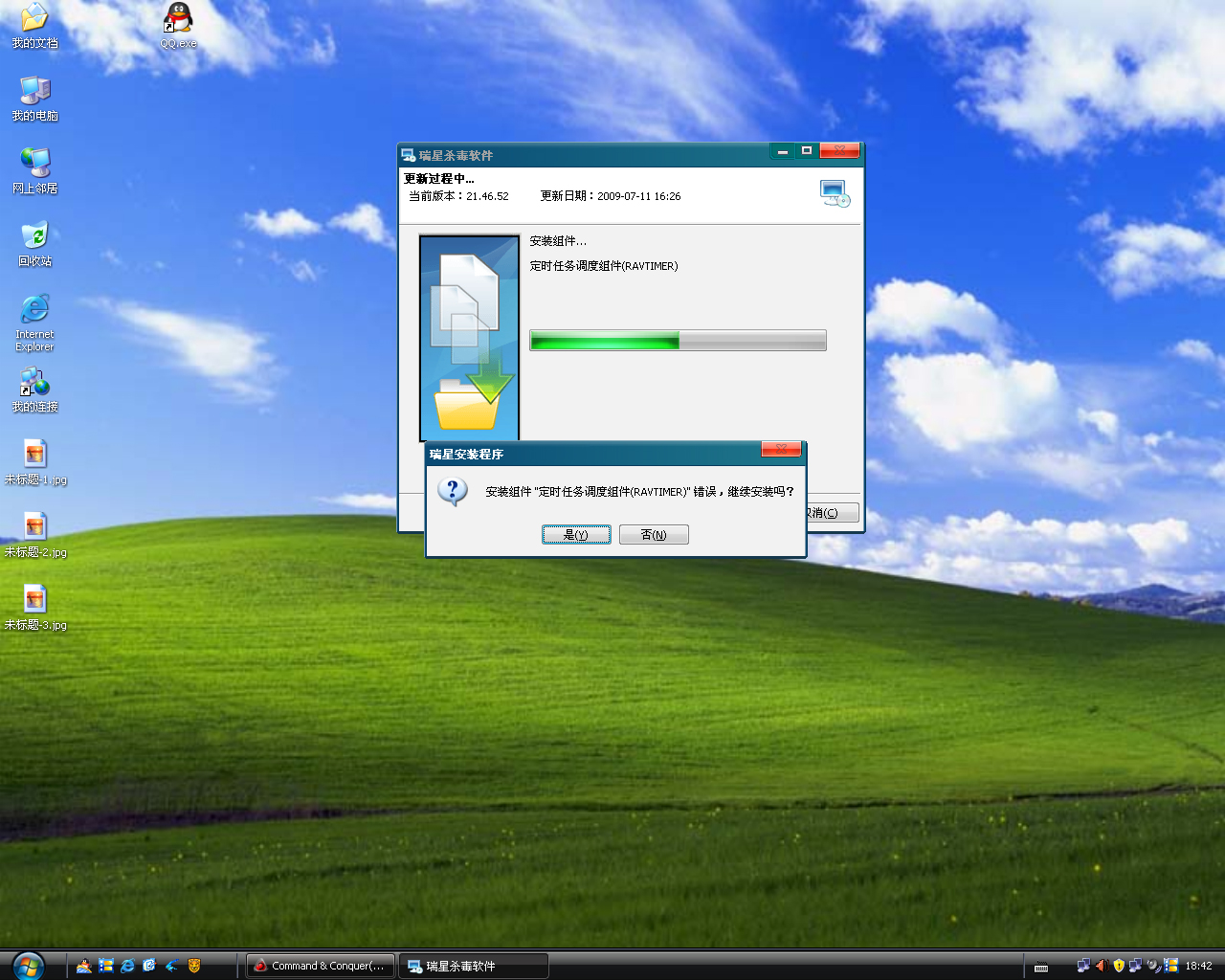Select the 未标题-1.jpg file icon
Screen dimensions: 1225x980
coord(35,462)
